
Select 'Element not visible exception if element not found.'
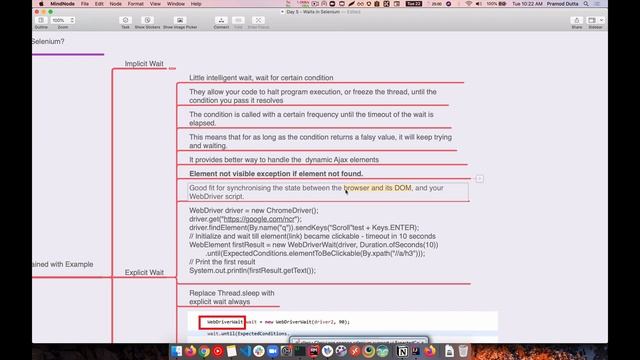[x=276, y=173]
